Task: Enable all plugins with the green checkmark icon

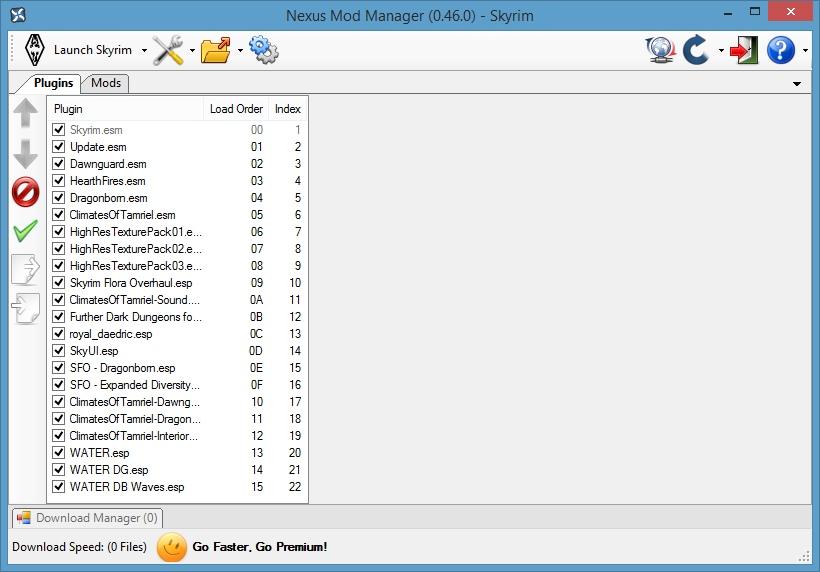Action: click(x=25, y=231)
